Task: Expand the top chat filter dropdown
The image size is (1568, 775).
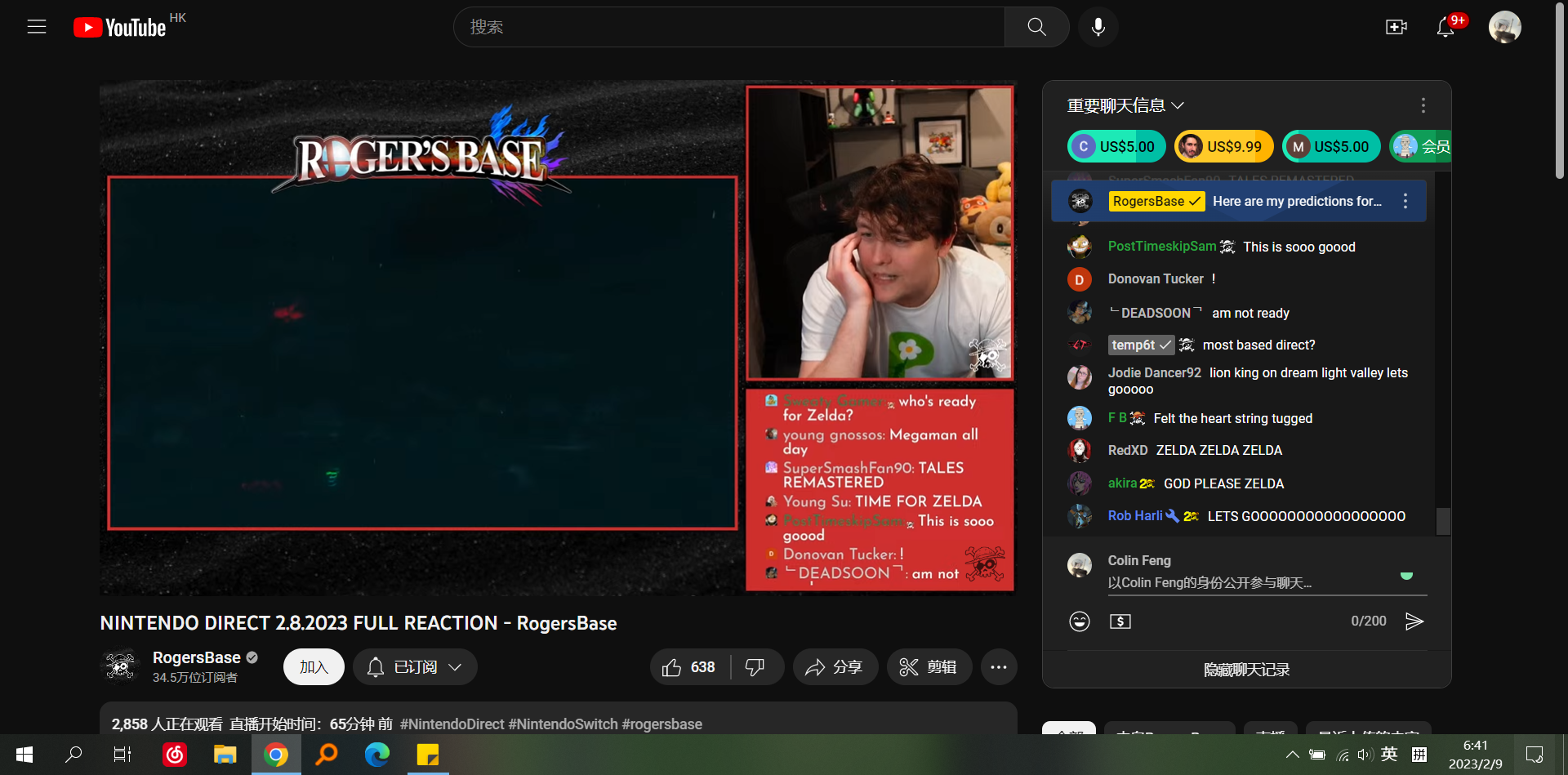Action: point(1125,105)
